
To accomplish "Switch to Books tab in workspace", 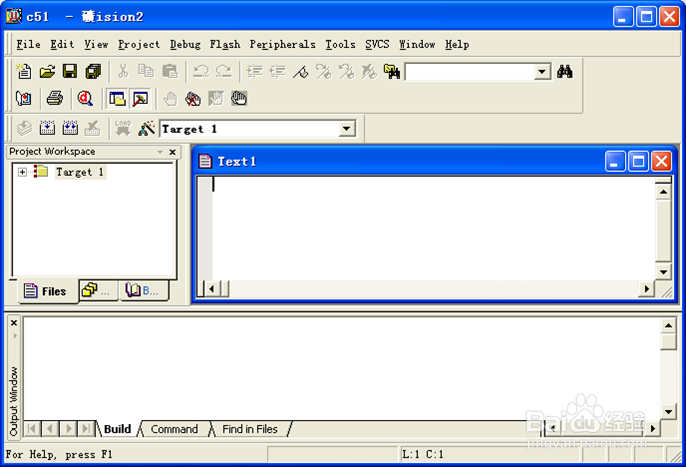I will [x=144, y=290].
